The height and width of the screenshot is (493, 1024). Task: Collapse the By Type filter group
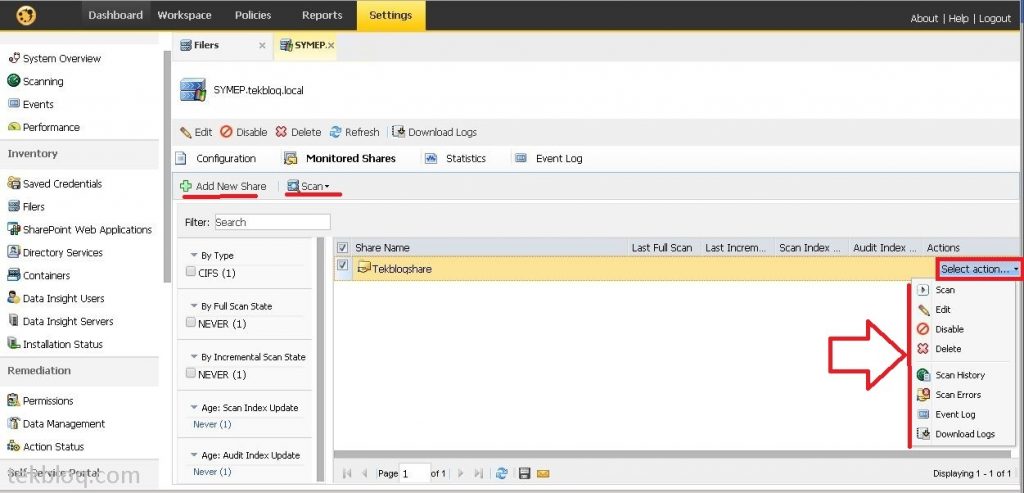coord(194,255)
